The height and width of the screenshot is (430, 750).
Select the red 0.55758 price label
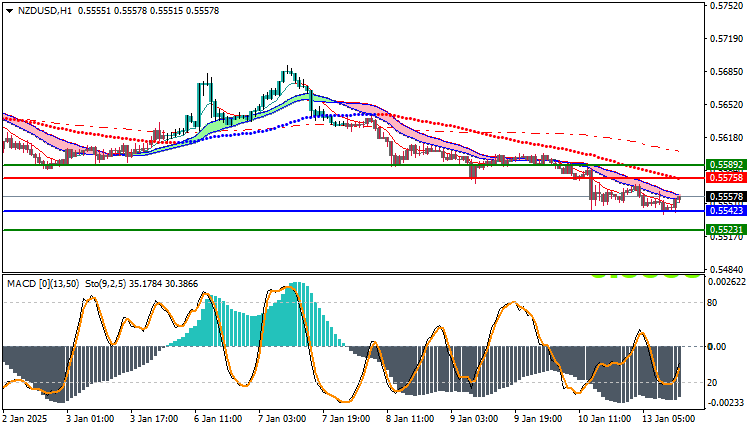726,178
